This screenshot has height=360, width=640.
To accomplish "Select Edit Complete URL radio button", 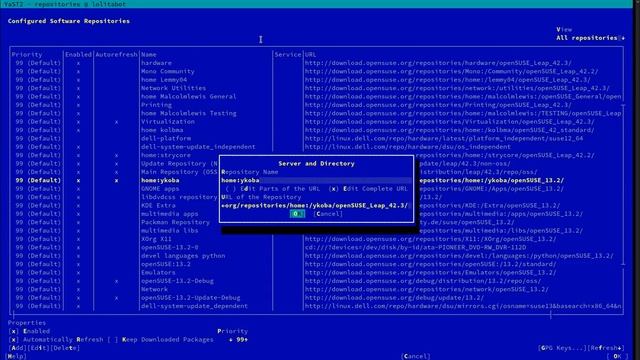I will tap(369, 189).
